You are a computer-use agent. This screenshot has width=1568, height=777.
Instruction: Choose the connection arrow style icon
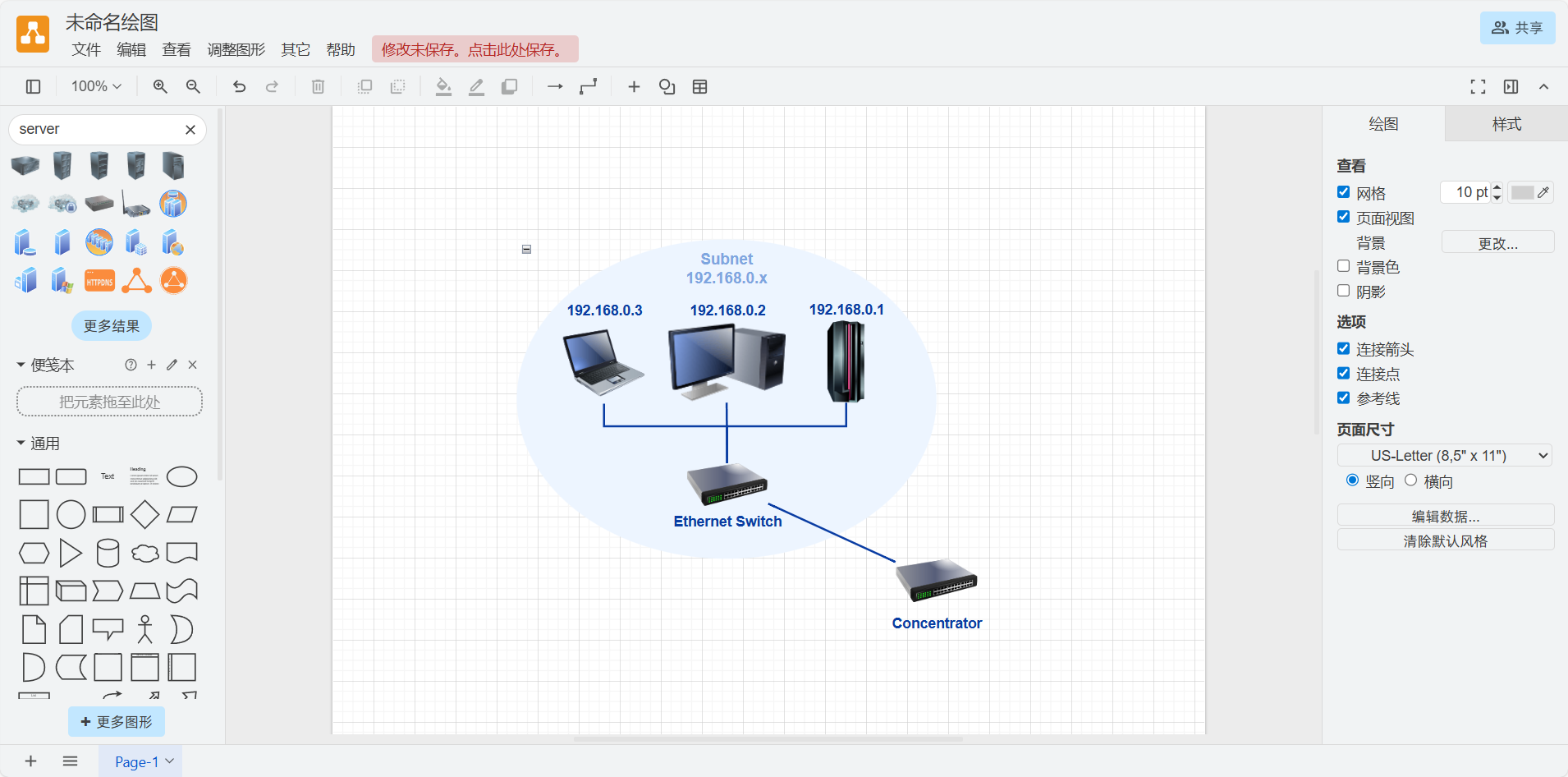coord(555,86)
